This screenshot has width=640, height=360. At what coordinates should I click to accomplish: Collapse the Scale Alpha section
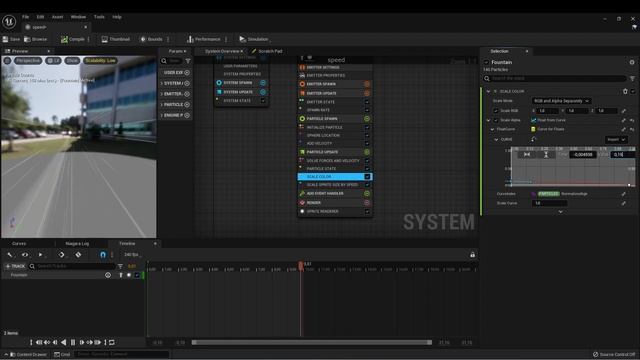tap(489, 120)
